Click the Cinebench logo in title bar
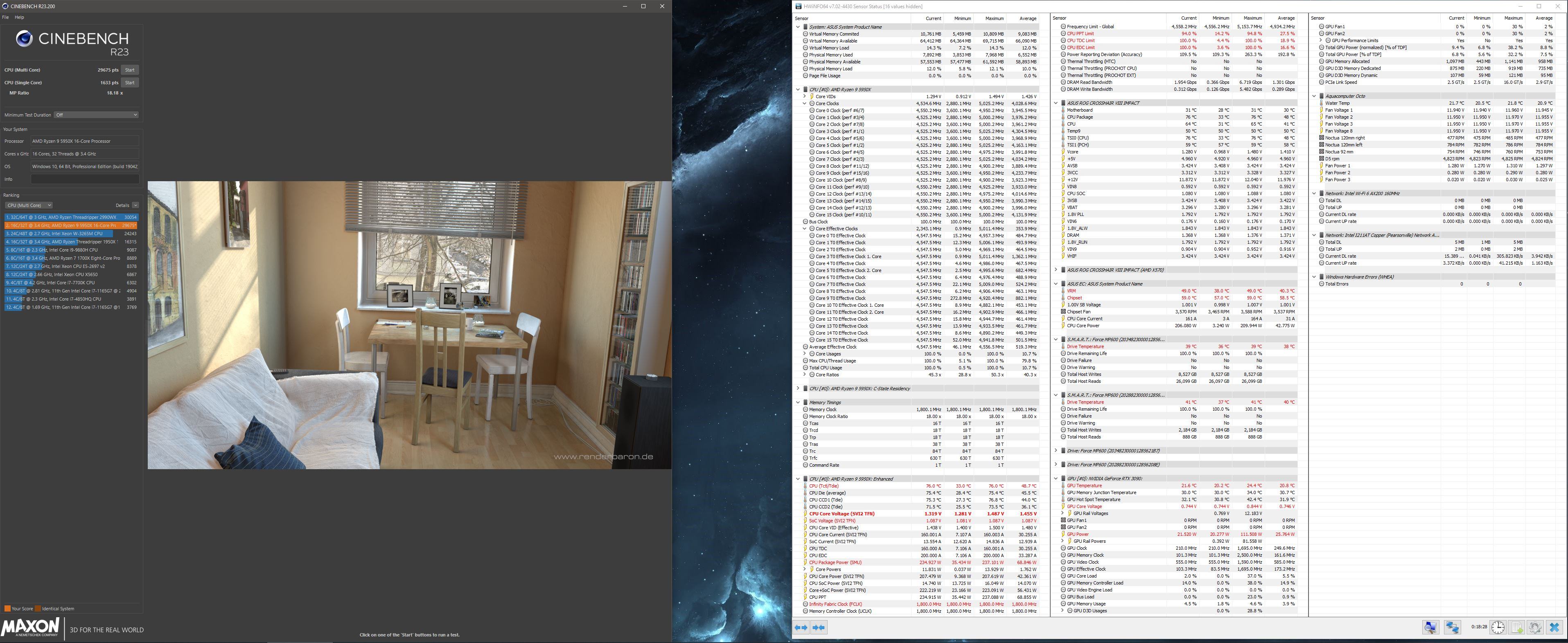Viewport: 1568px width, 643px height. point(5,6)
